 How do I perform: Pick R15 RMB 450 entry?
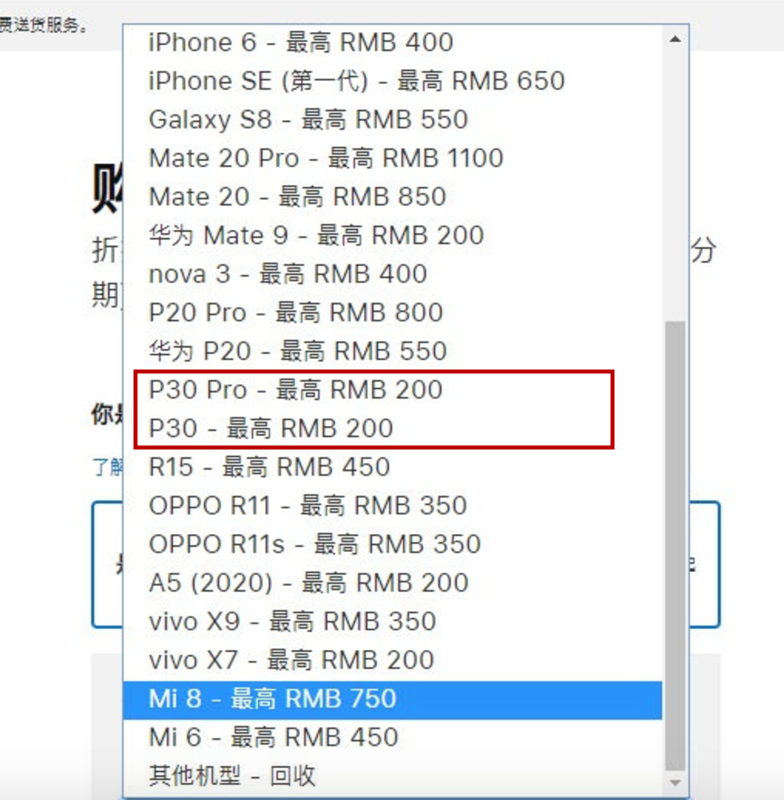(x=393, y=467)
